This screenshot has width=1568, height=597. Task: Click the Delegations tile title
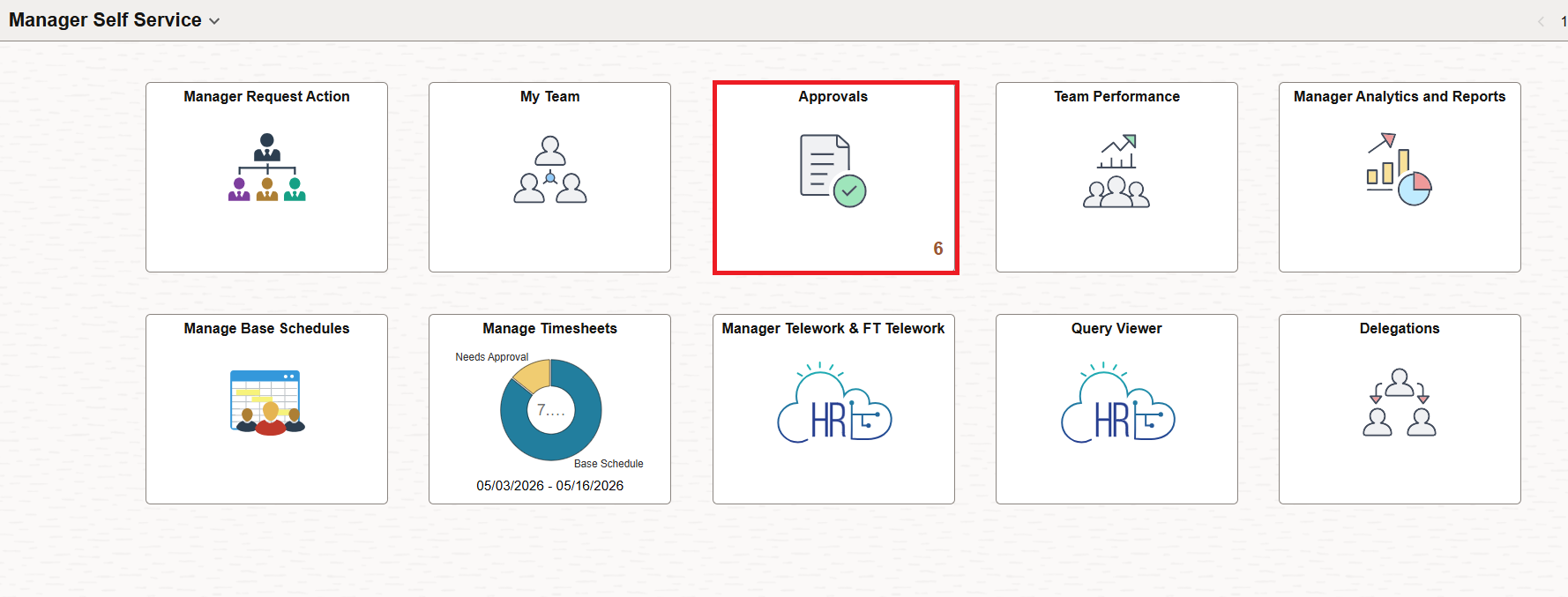[1400, 329]
